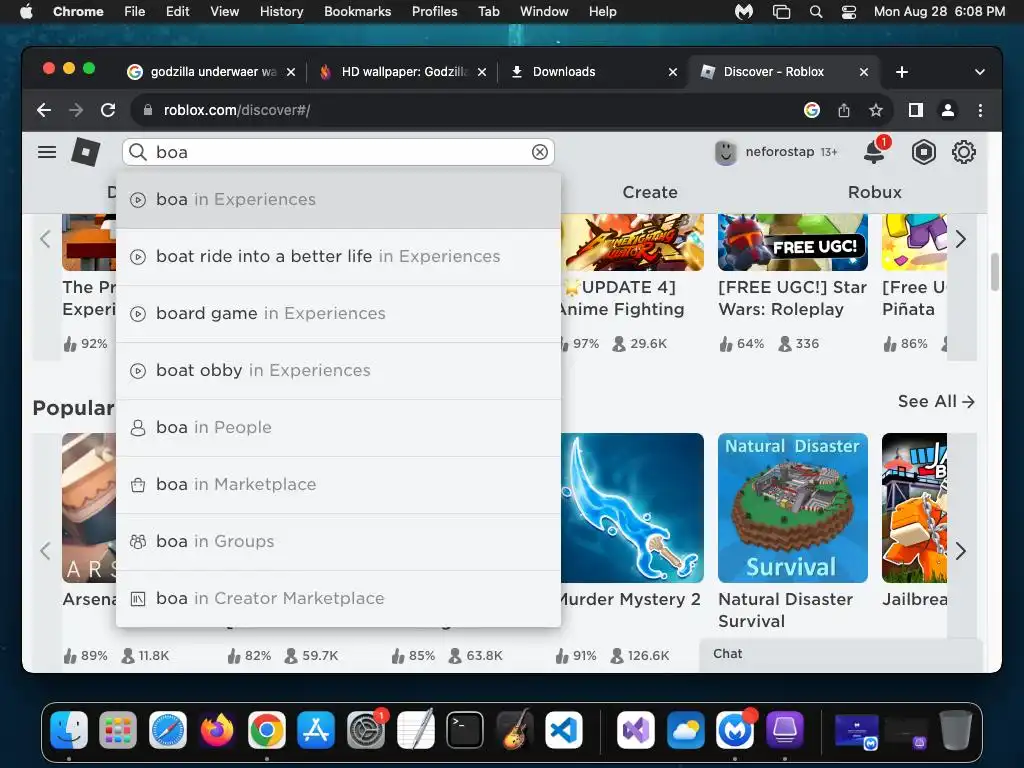Viewport: 1024px width, 768px height.
Task: Click the magnifier icon in search box
Action: tap(137, 152)
